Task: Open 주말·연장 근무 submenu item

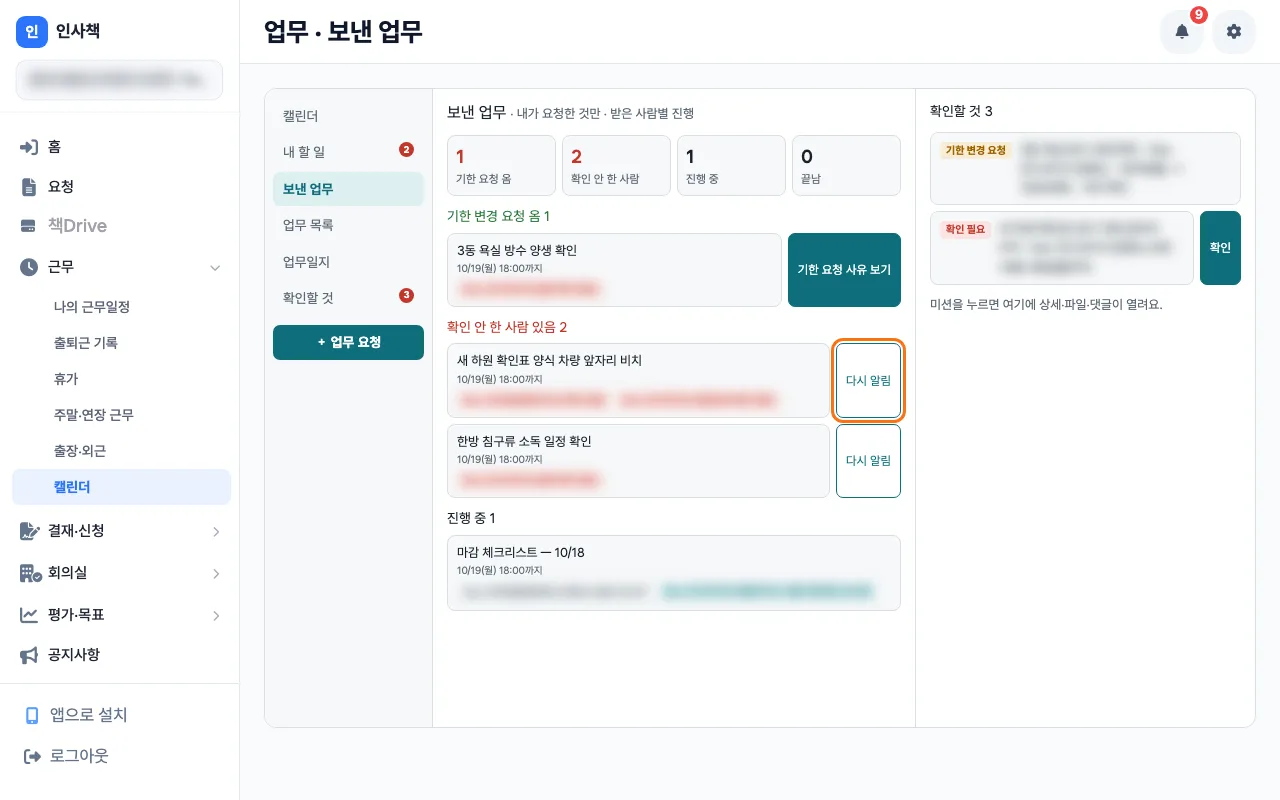Action: tap(121, 415)
